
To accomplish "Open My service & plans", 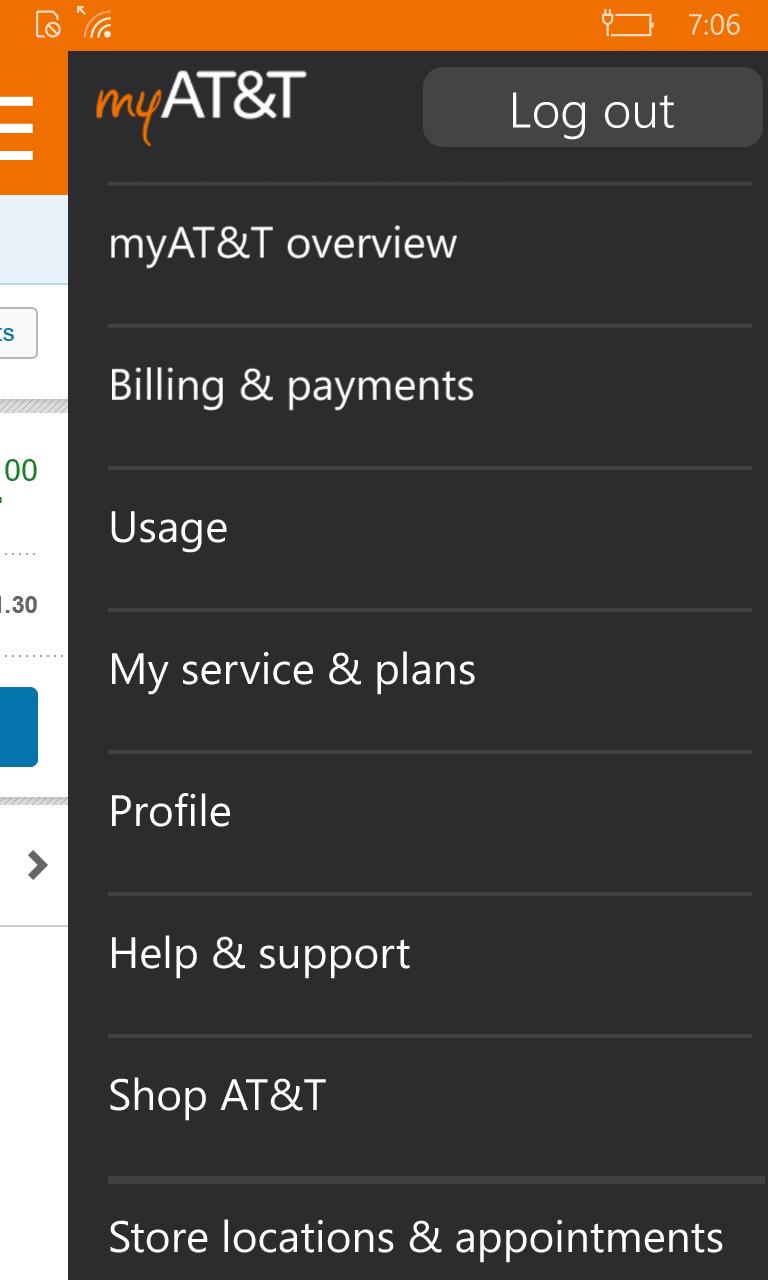I will 293,669.
